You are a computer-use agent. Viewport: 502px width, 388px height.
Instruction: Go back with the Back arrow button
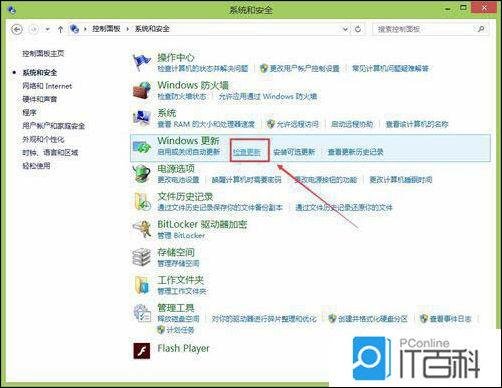[x=17, y=29]
